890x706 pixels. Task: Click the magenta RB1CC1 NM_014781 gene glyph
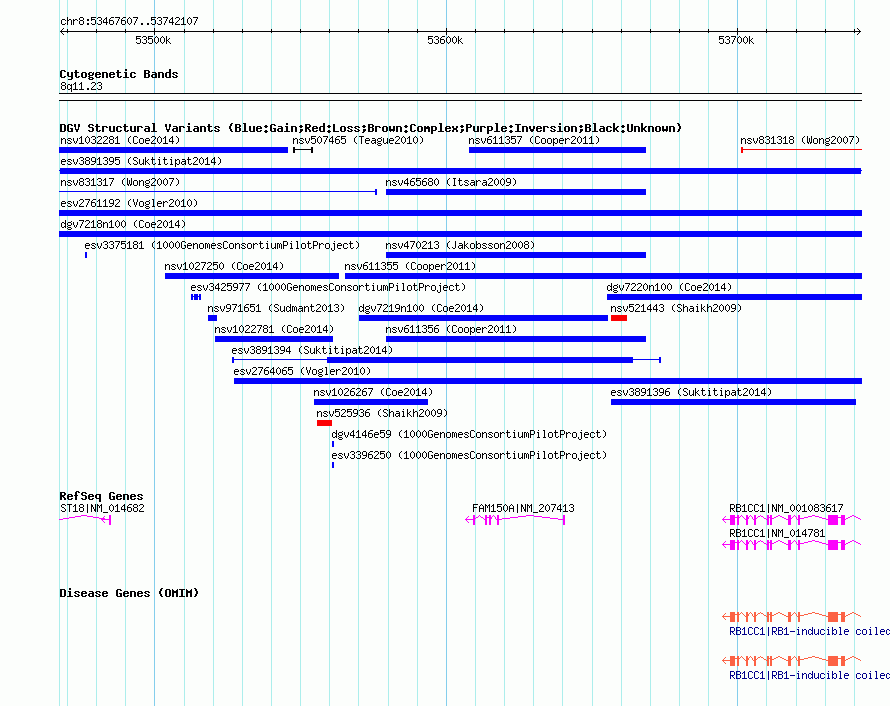[791, 544]
